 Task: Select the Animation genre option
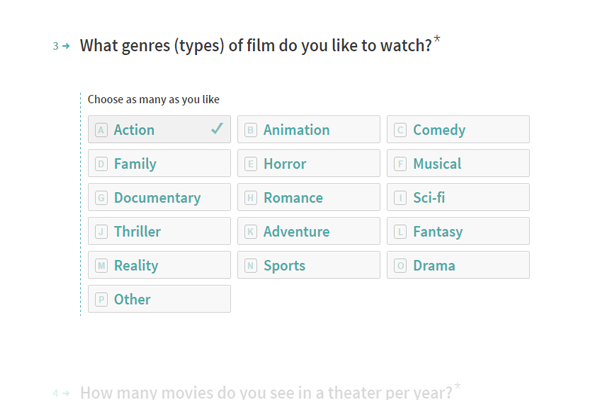pyautogui.click(x=308, y=129)
